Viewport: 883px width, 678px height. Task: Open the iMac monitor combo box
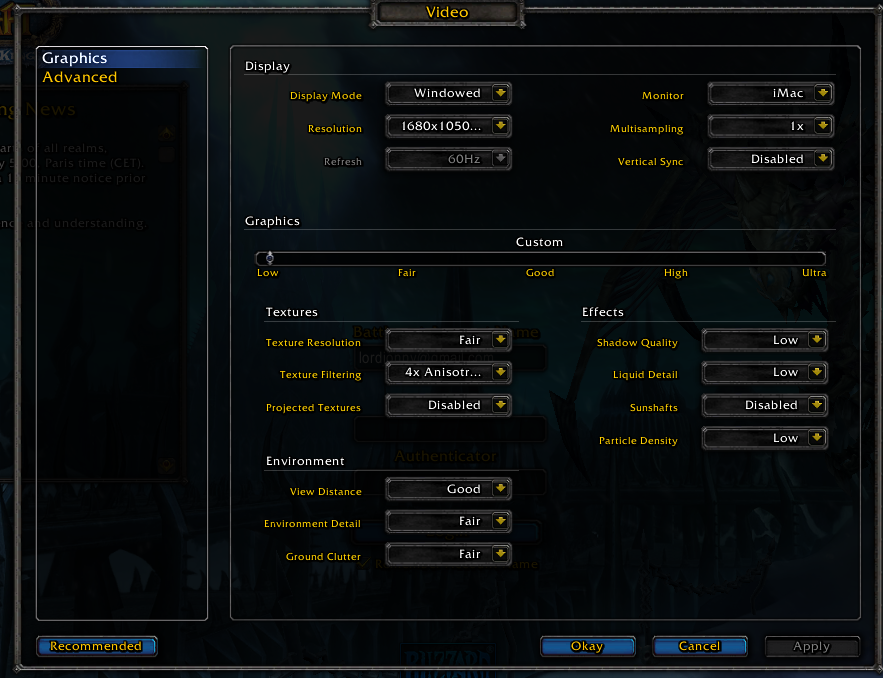click(x=771, y=93)
